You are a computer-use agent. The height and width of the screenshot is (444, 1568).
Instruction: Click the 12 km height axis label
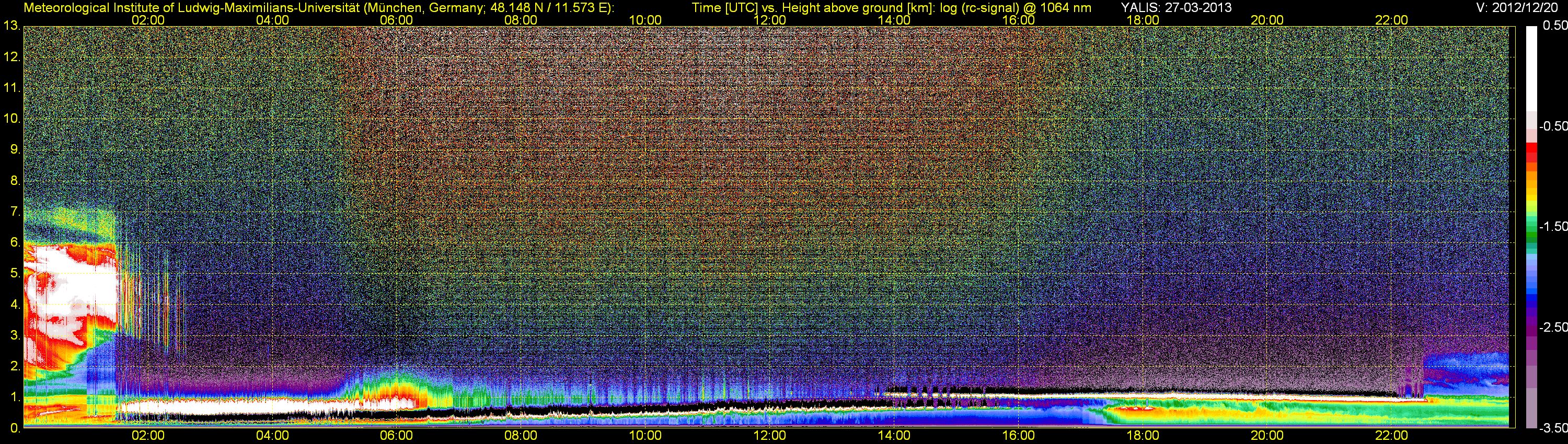coord(11,57)
